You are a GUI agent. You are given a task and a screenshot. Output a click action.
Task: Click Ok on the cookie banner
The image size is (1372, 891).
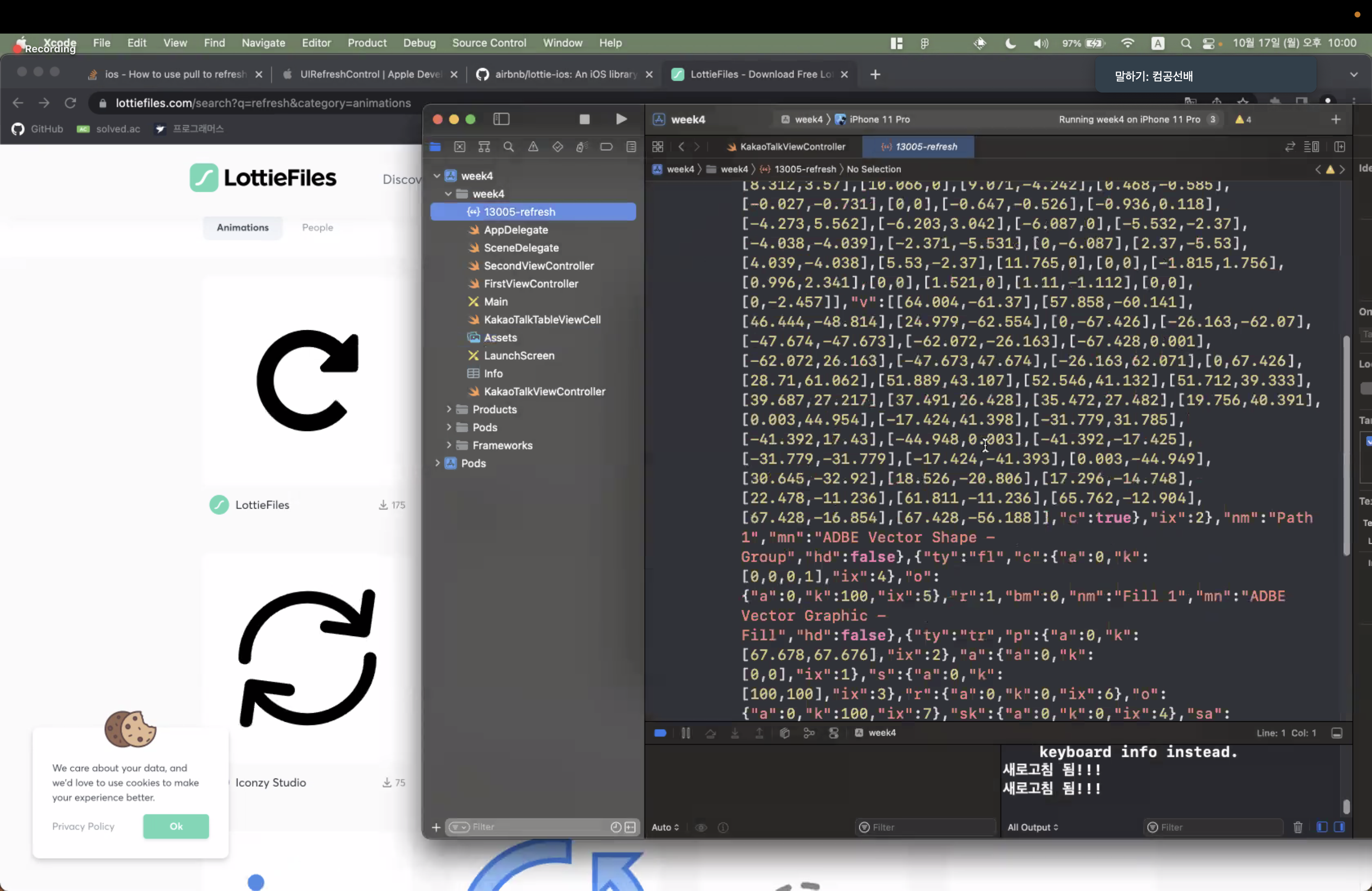click(176, 827)
